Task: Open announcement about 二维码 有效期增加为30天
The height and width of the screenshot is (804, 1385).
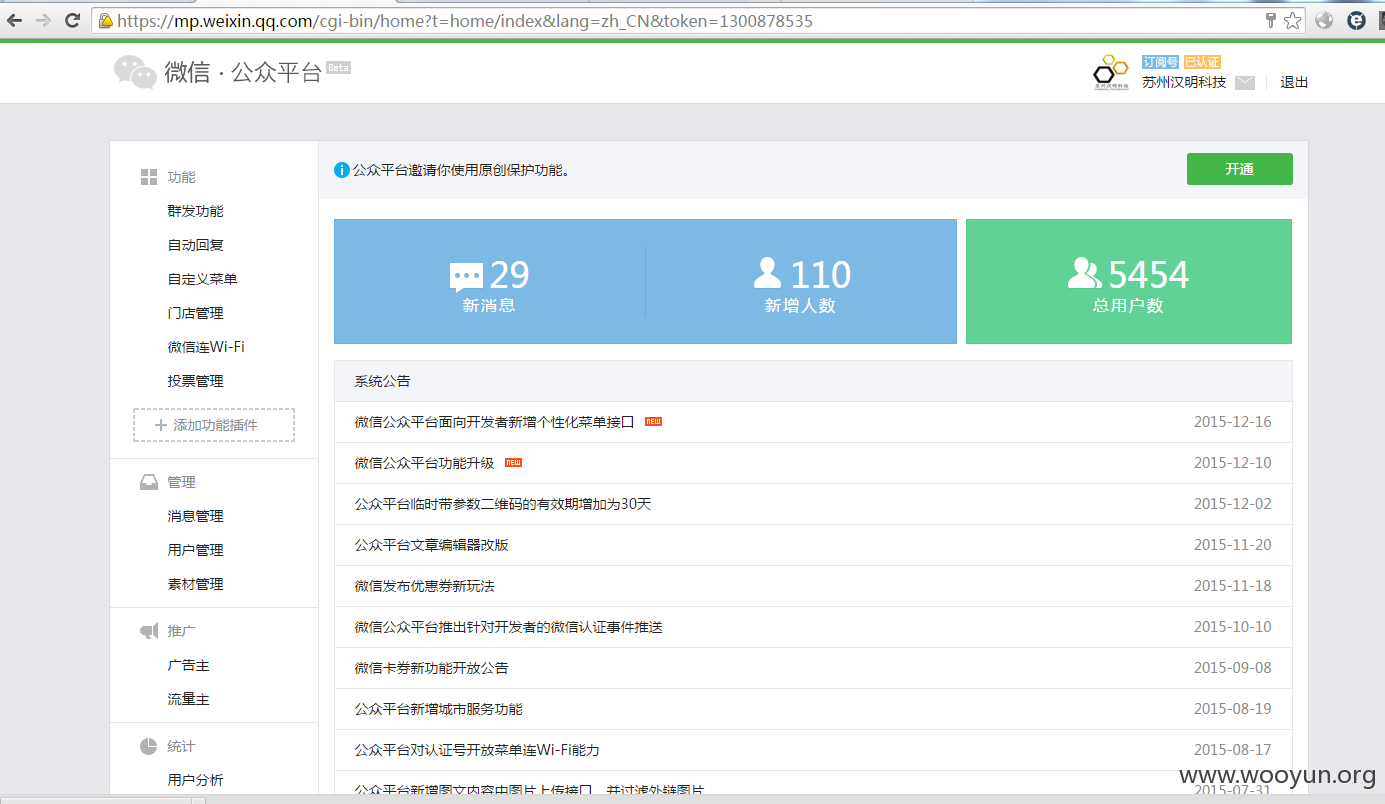Action: pyautogui.click(x=503, y=504)
